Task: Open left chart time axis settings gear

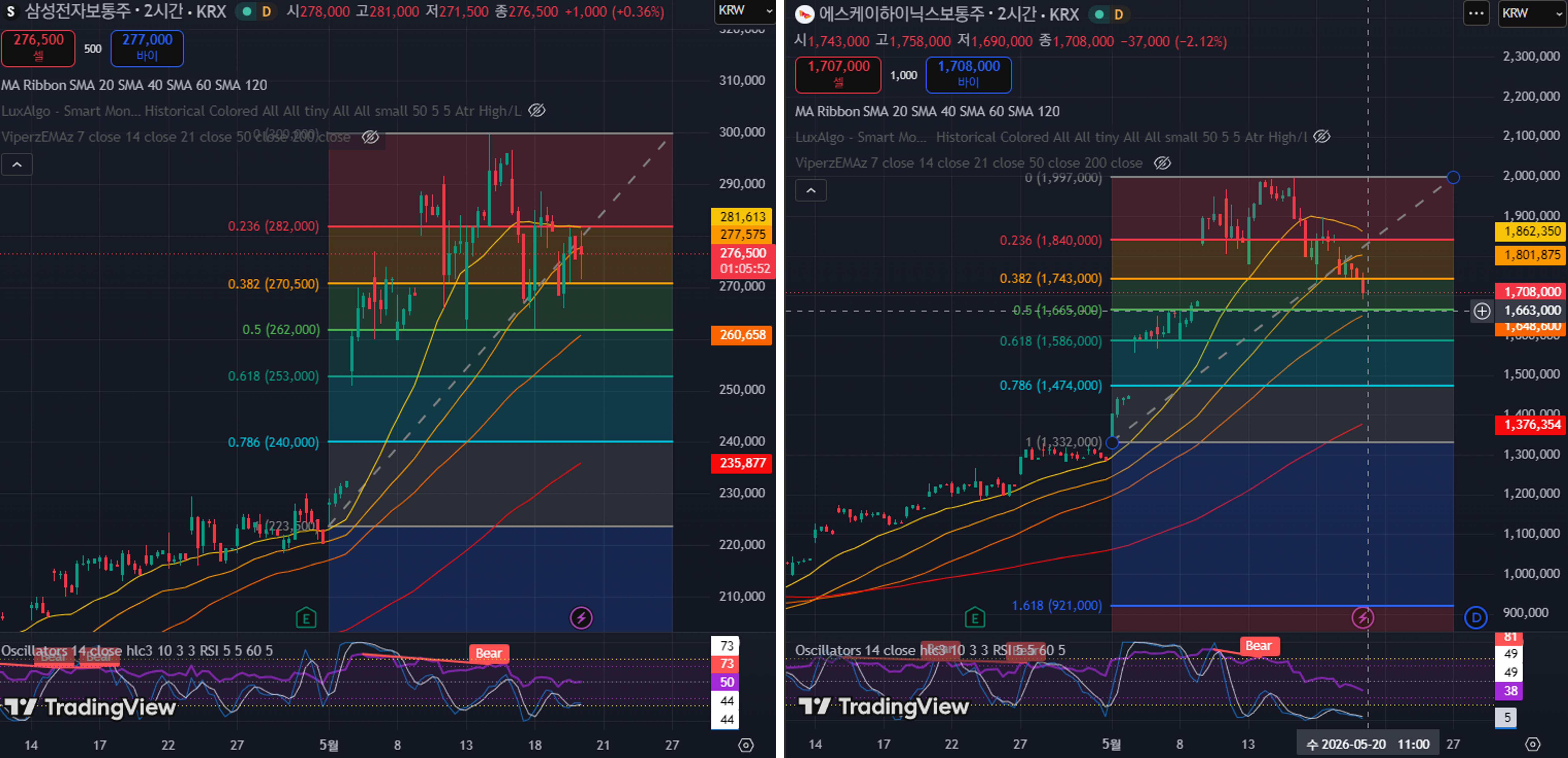Action: point(746,745)
